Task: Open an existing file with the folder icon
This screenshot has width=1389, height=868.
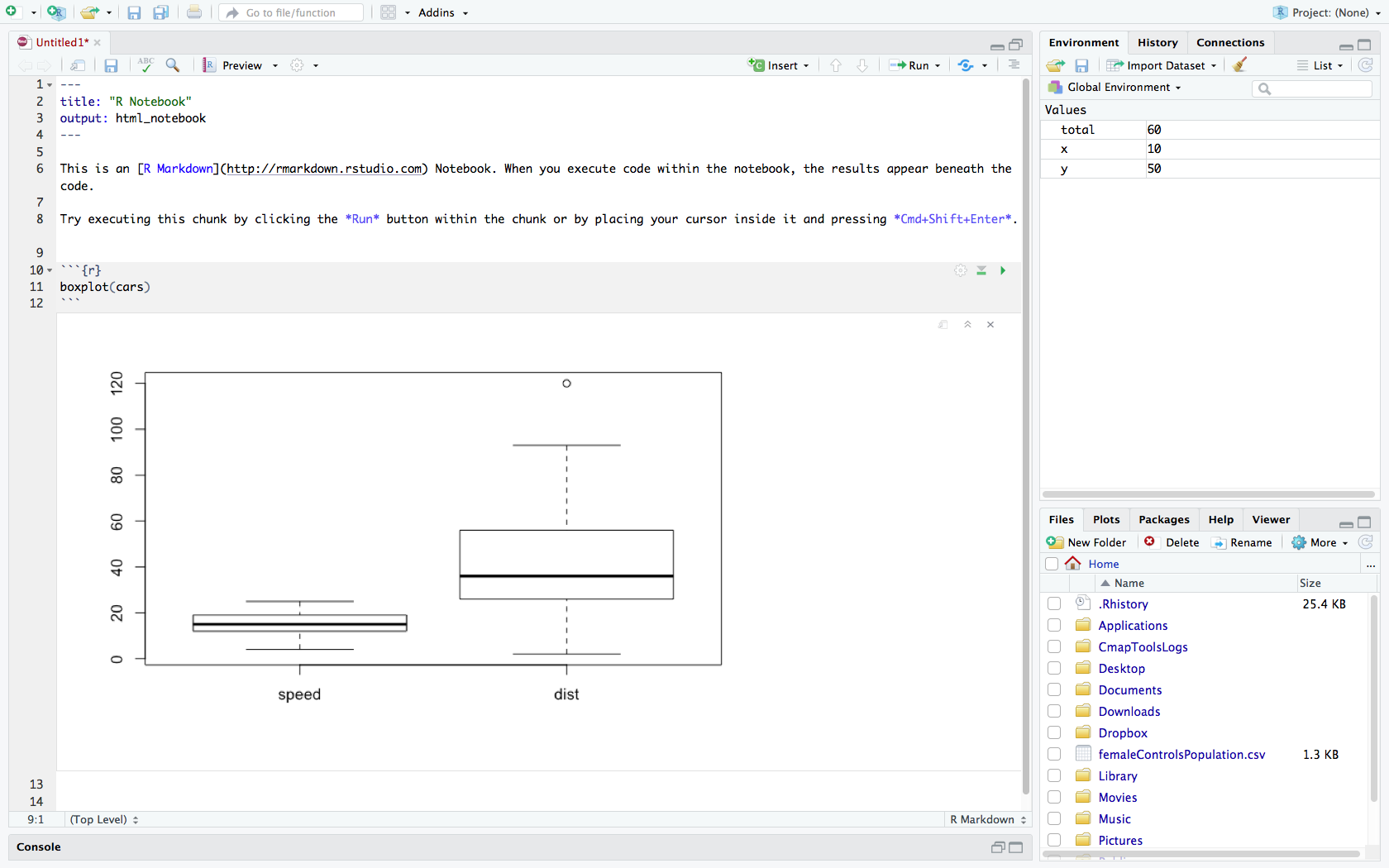Action: [x=89, y=12]
